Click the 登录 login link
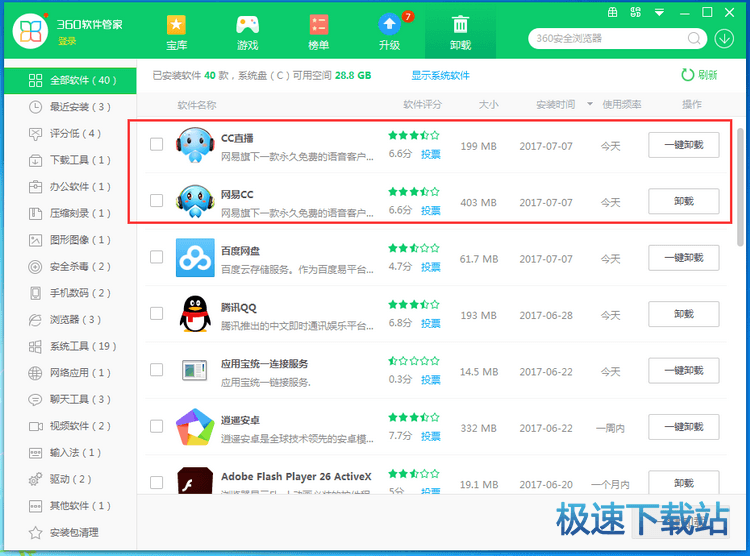This screenshot has width=750, height=556. (x=67, y=41)
